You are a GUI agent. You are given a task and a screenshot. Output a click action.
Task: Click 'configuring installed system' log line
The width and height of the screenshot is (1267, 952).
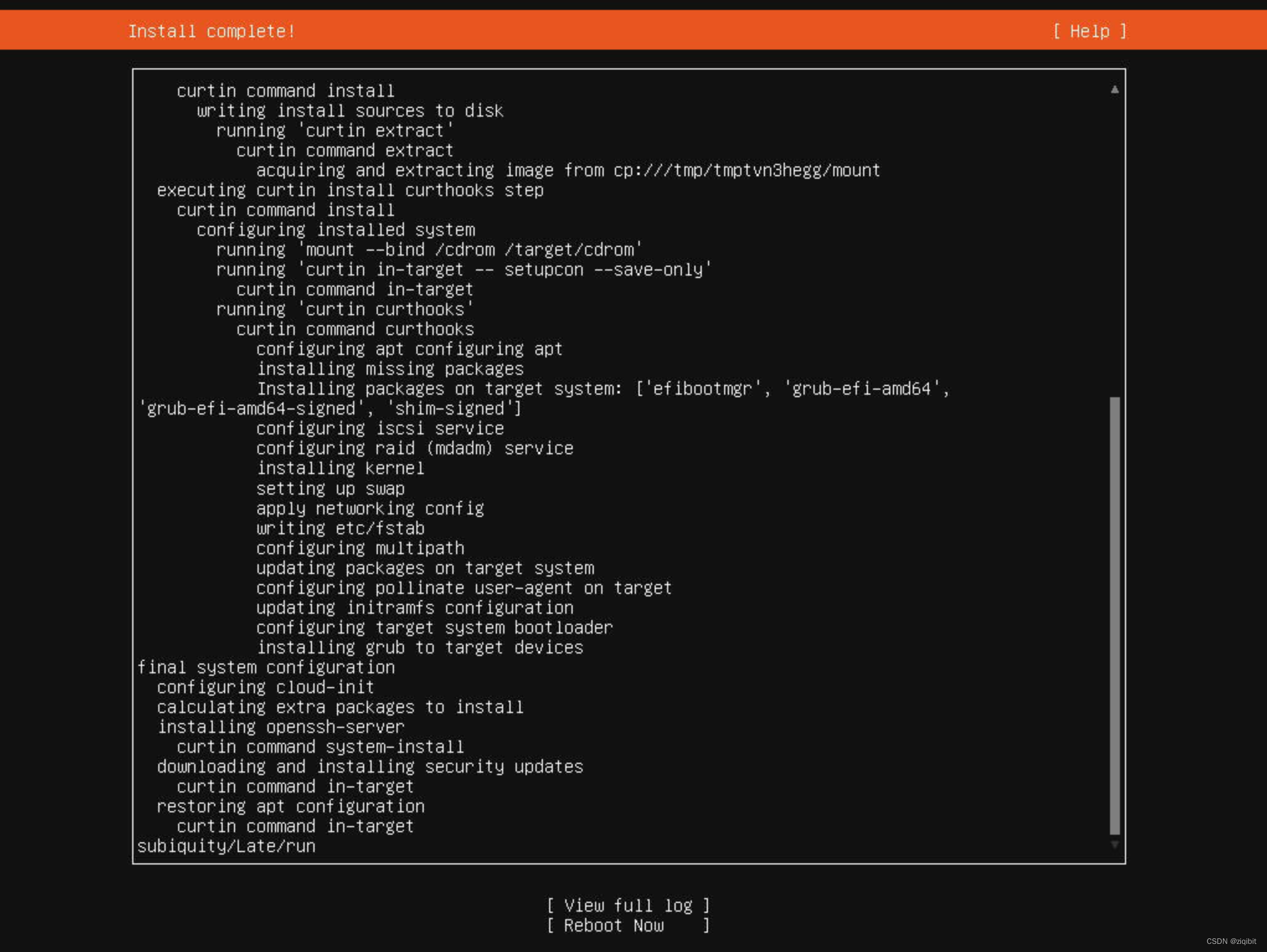pos(336,230)
